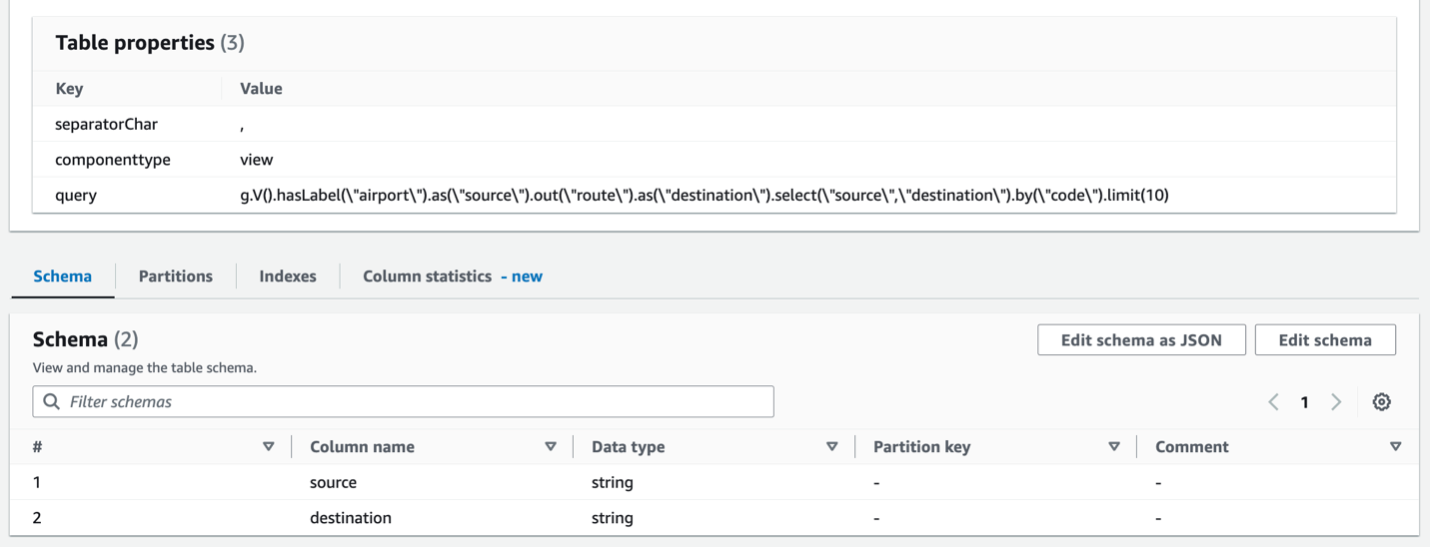Sort by Data type arrow
Screen dimensions: 1430x550
click(832, 447)
